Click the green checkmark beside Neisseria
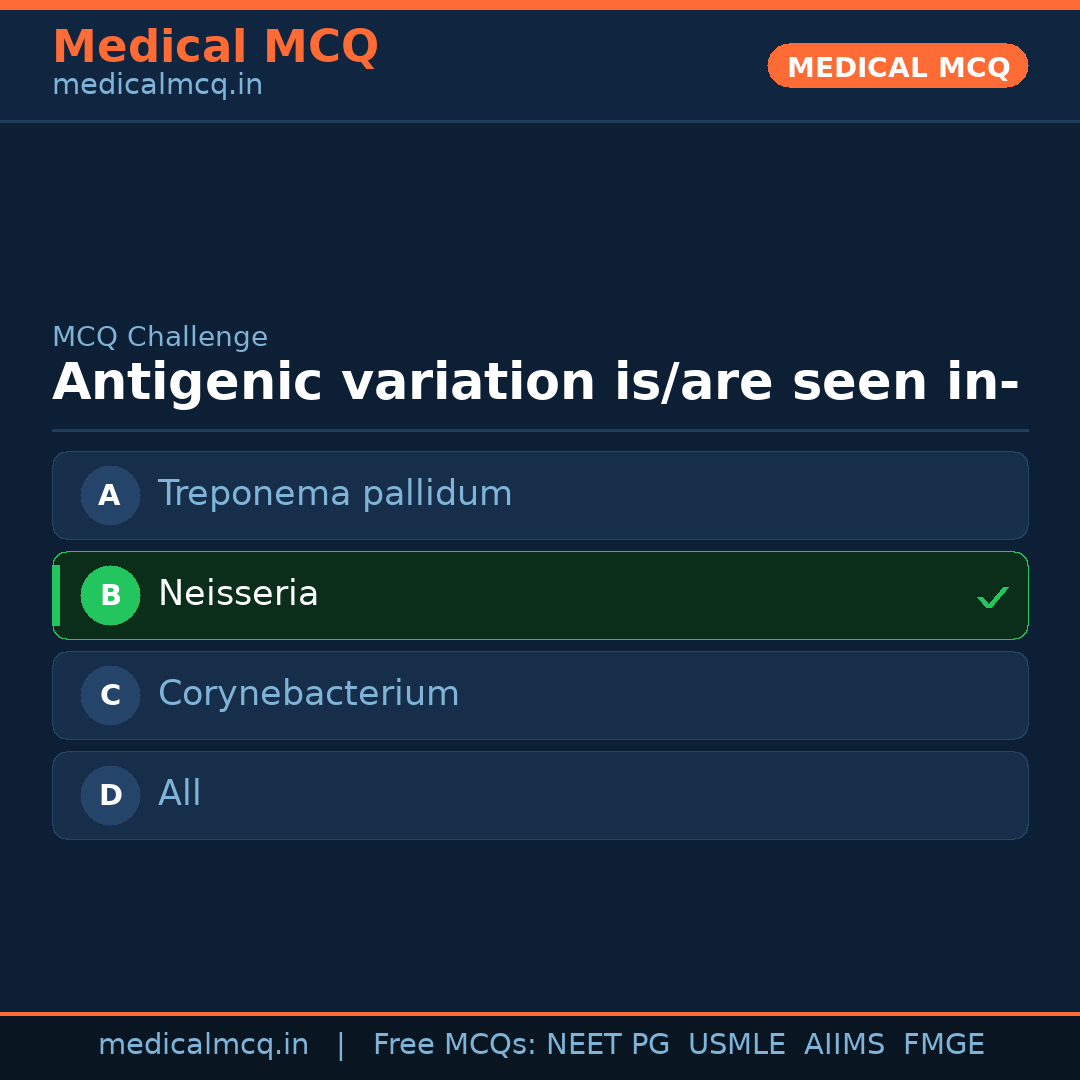 pyautogui.click(x=992, y=597)
